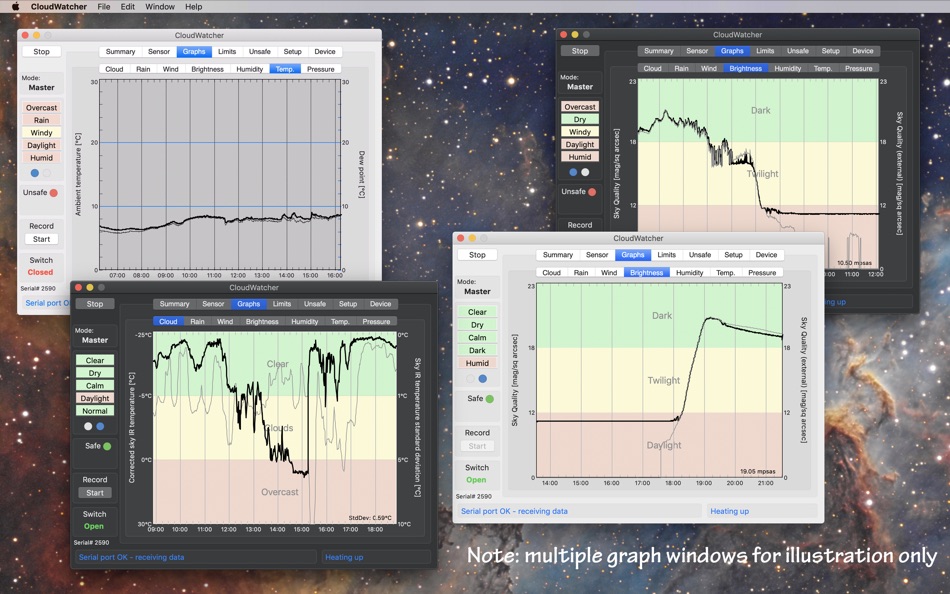Click Switch Closed label in the light Temp. window
This screenshot has height=594, width=950.
click(x=40, y=273)
